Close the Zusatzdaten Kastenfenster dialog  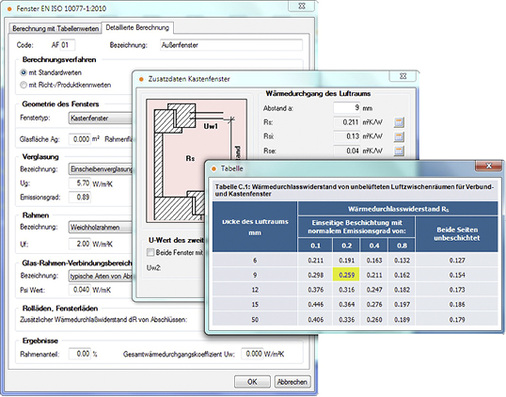click(x=403, y=76)
